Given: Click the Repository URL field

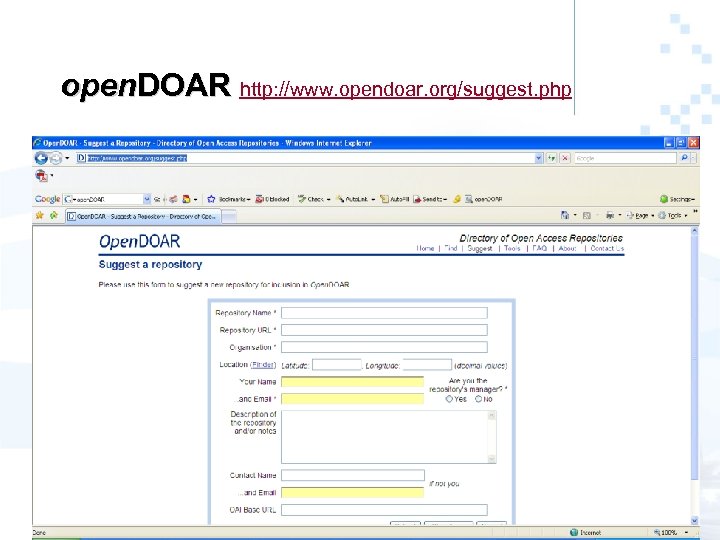Looking at the screenshot, I should (384, 330).
